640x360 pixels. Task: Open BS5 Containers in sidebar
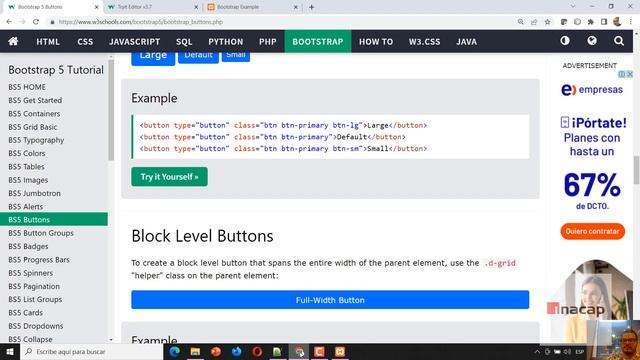point(34,113)
